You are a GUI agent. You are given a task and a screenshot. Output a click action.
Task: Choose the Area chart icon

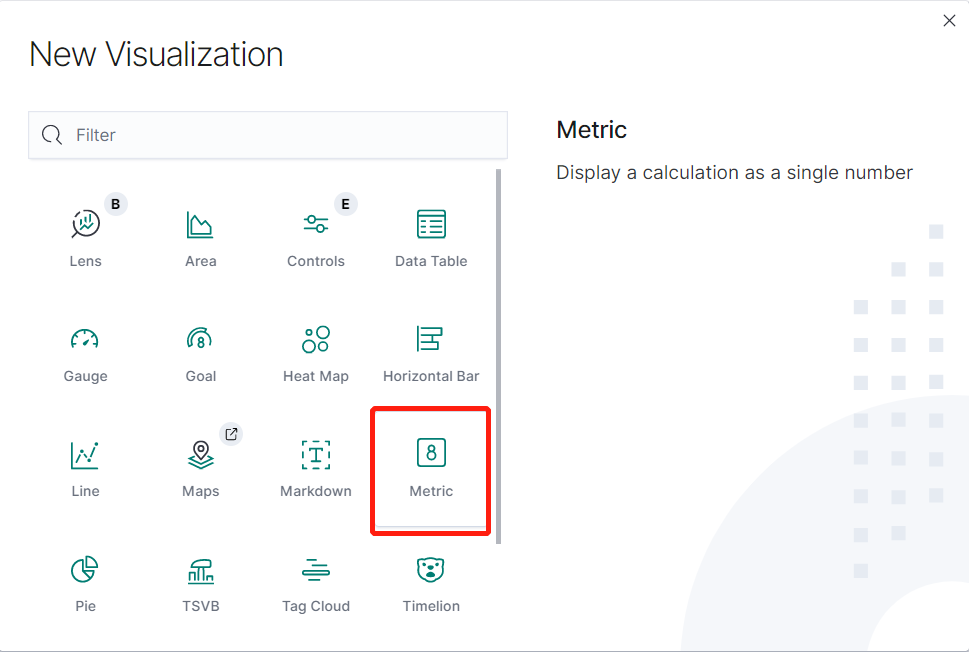coord(200,224)
